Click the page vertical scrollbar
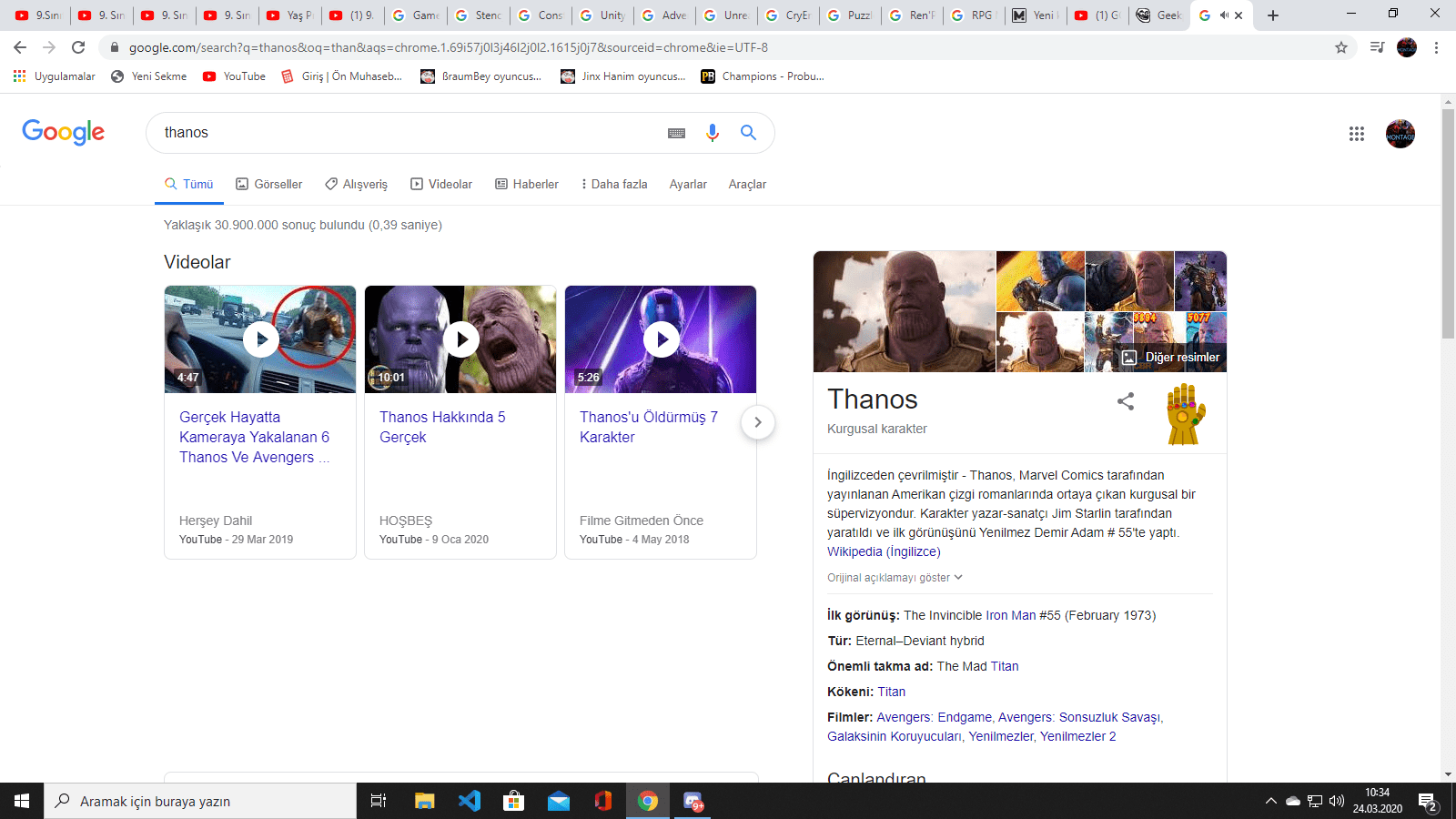Screen dimensions: 1456x819 (1448, 223)
